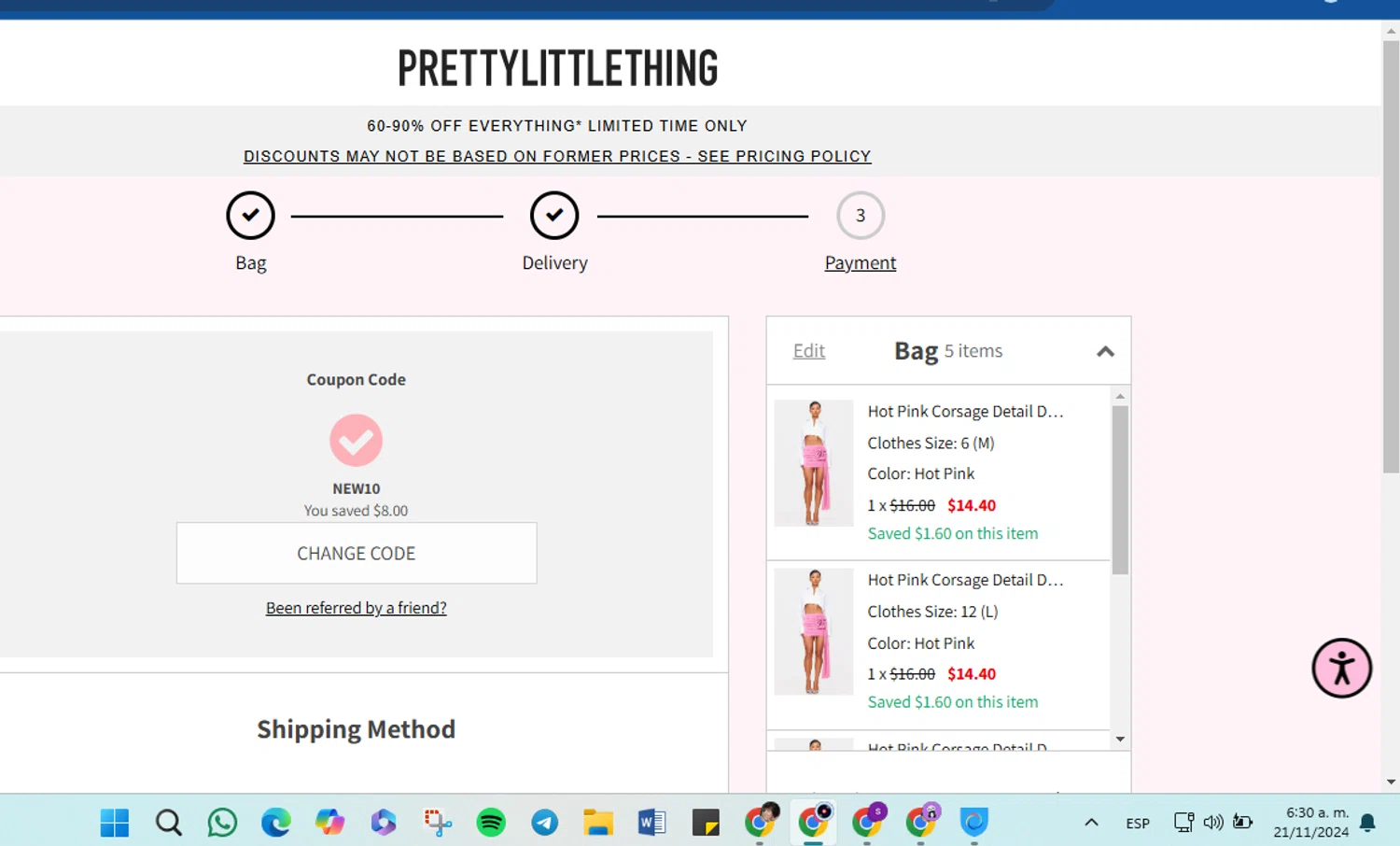1400x846 pixels.
Task: Click the Bag 5 items heading
Action: coord(948,351)
